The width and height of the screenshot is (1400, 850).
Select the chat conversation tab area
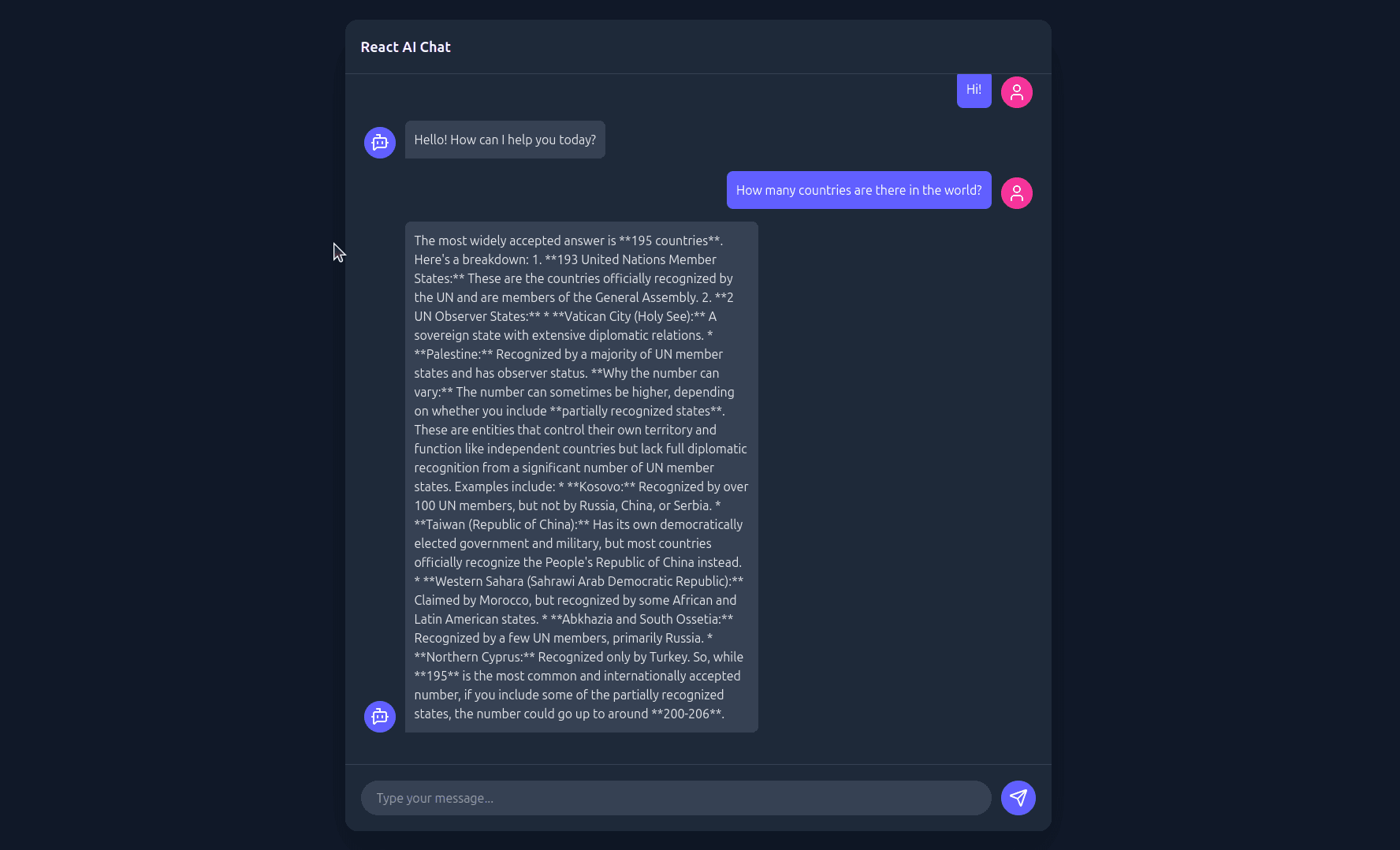[698, 418]
